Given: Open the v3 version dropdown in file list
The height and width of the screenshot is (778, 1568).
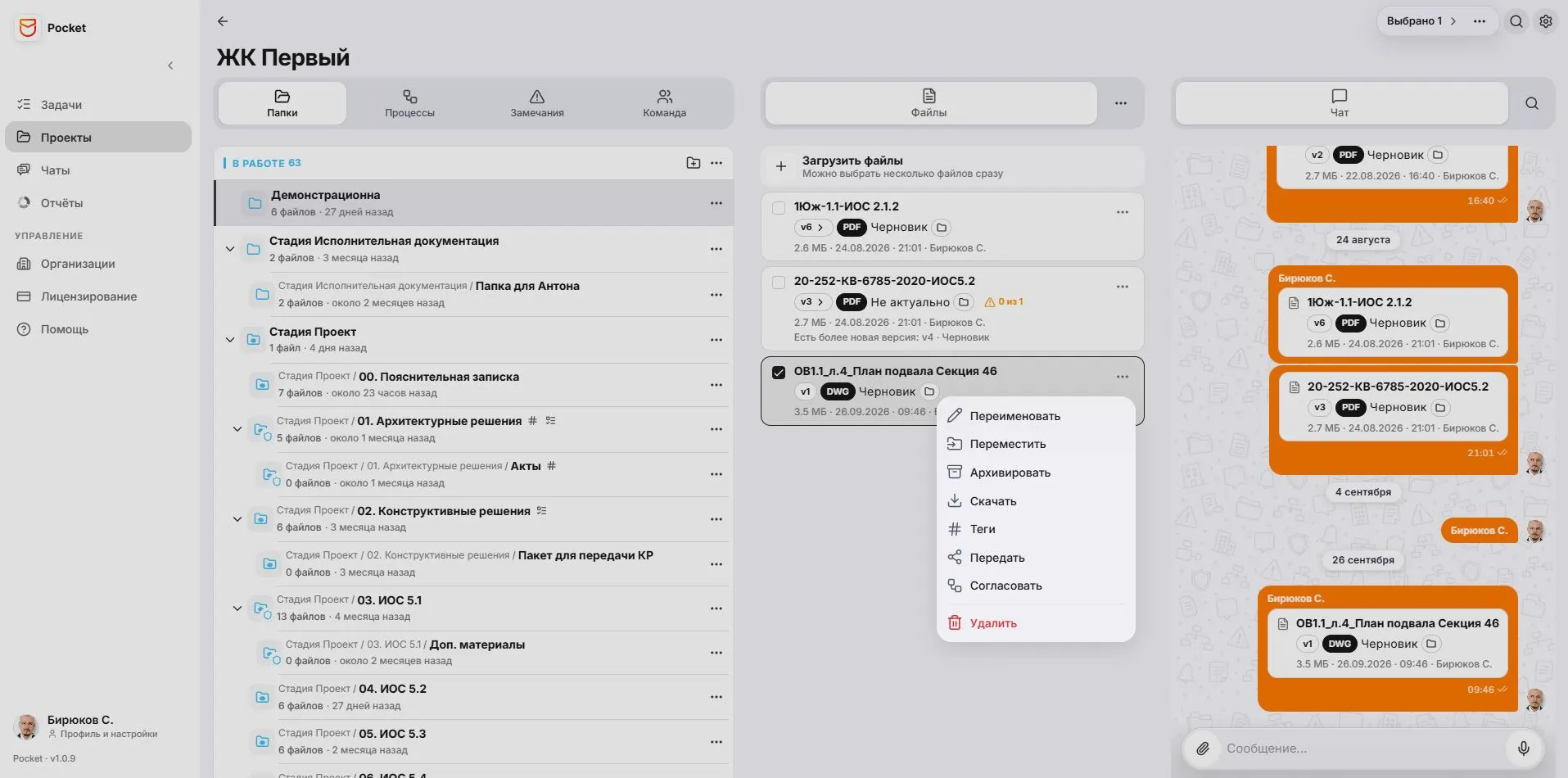Looking at the screenshot, I should (812, 302).
